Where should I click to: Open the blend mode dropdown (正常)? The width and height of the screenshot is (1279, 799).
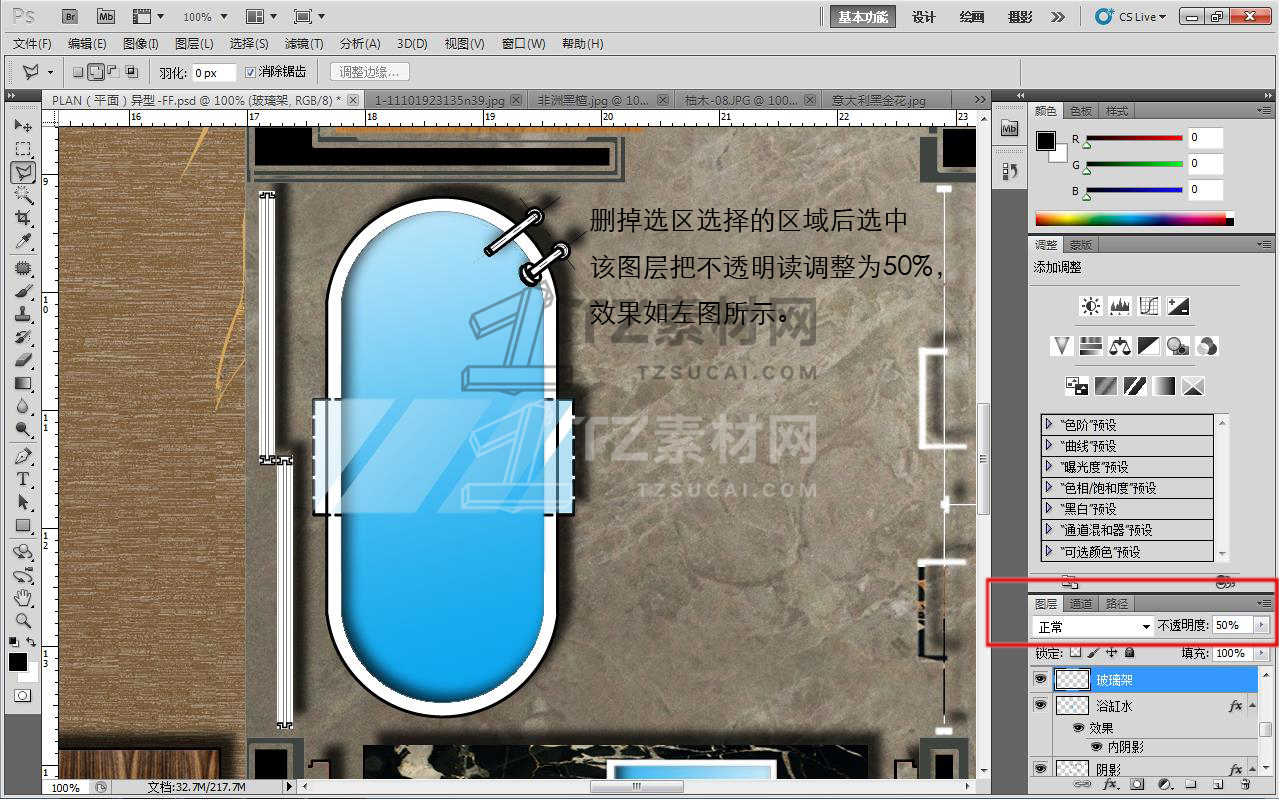(1093, 626)
